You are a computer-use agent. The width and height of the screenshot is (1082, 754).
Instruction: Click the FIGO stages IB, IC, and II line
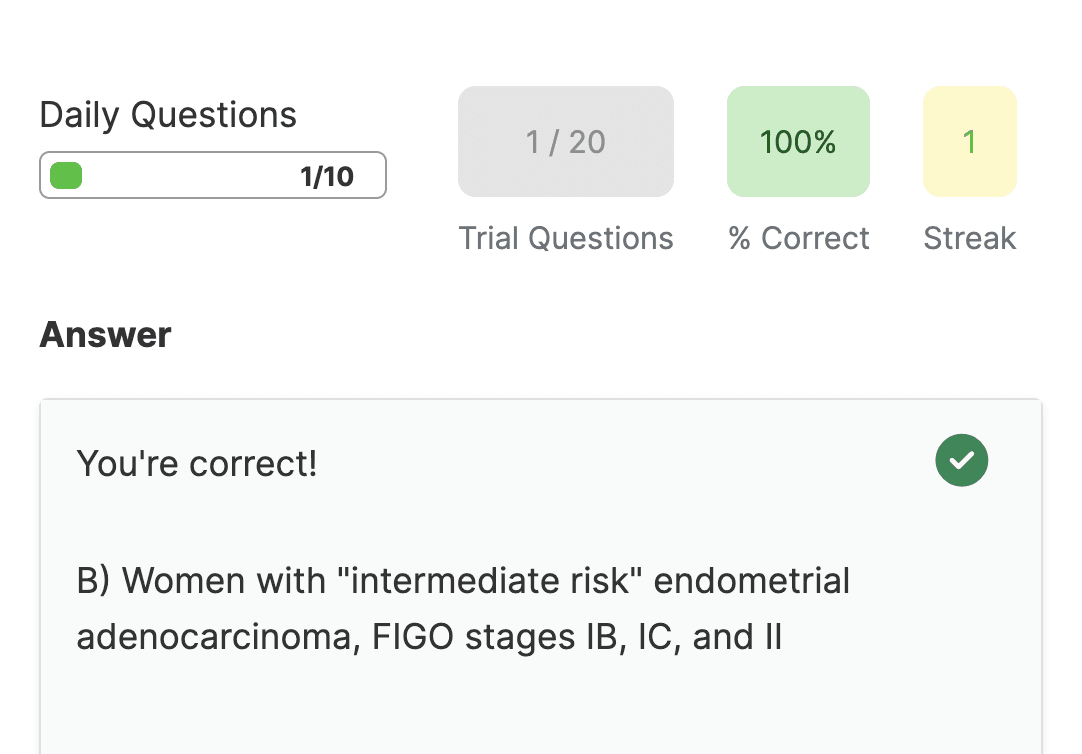point(429,637)
